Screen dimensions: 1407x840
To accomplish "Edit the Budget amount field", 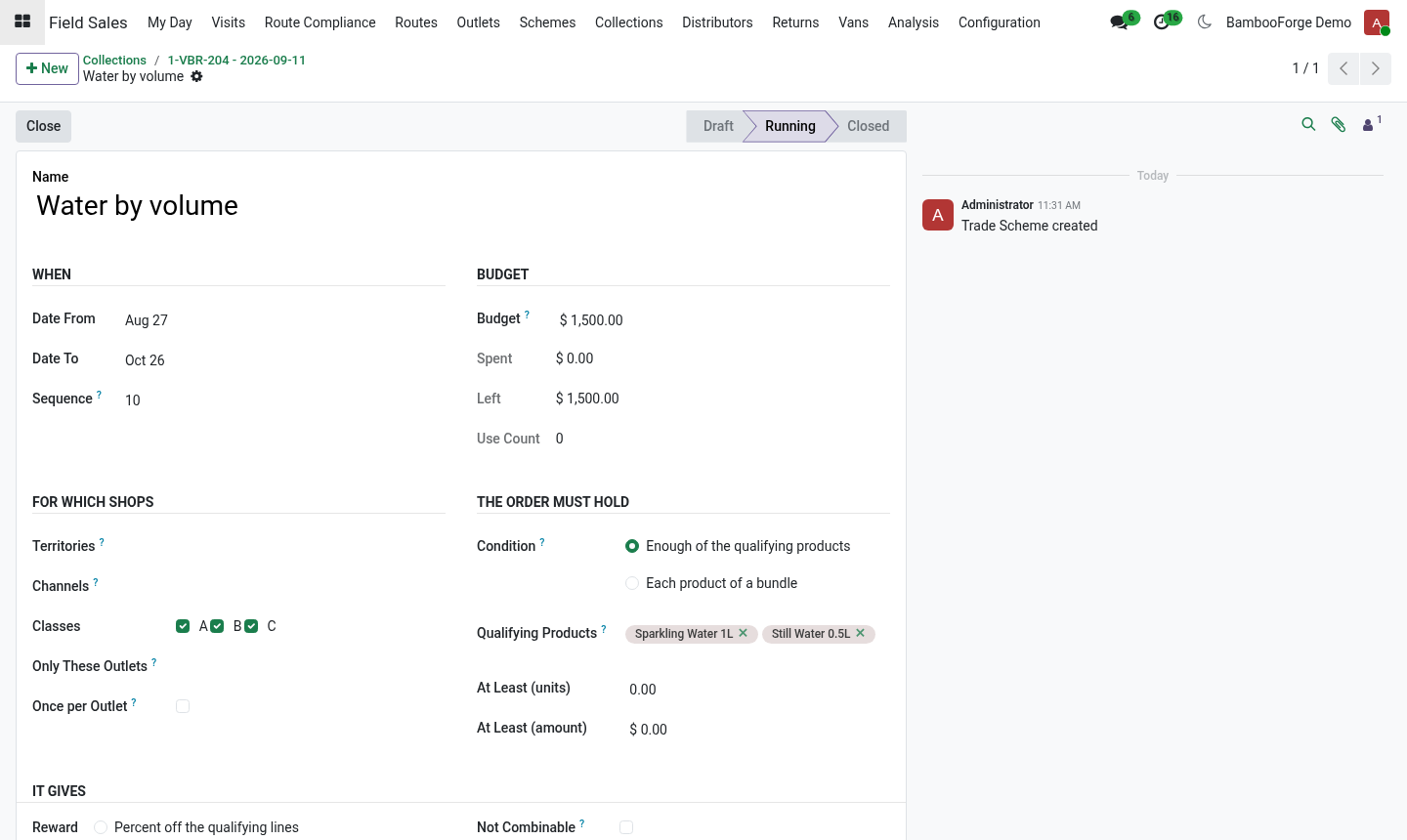I will [722, 320].
